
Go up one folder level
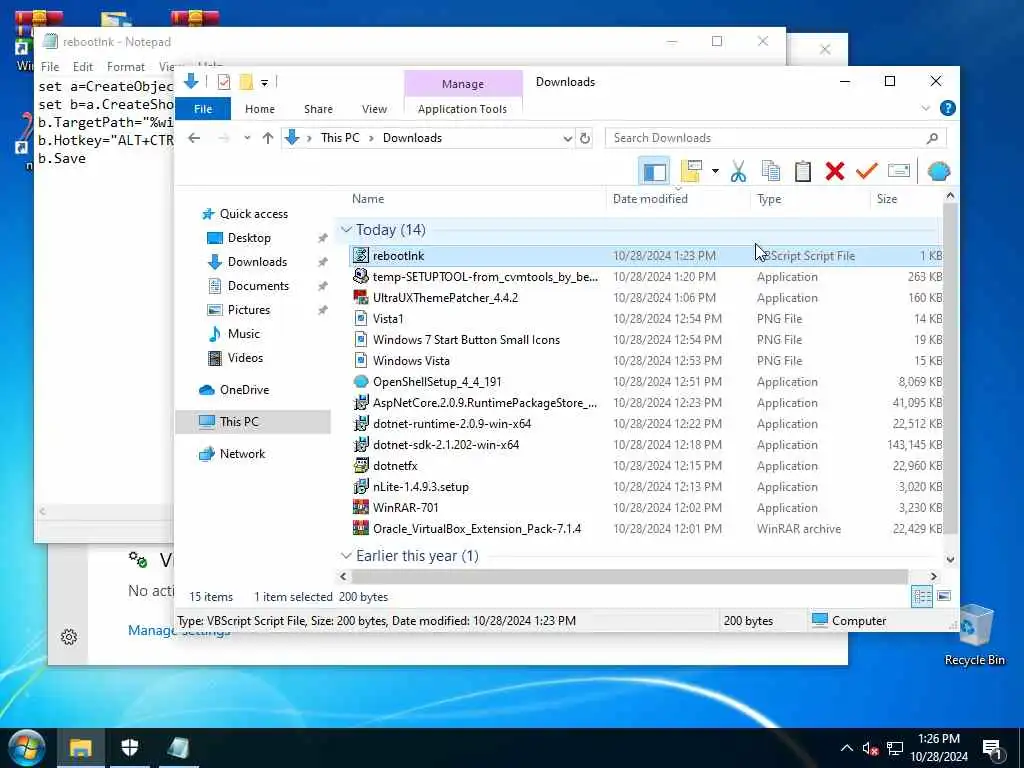pyautogui.click(x=268, y=138)
